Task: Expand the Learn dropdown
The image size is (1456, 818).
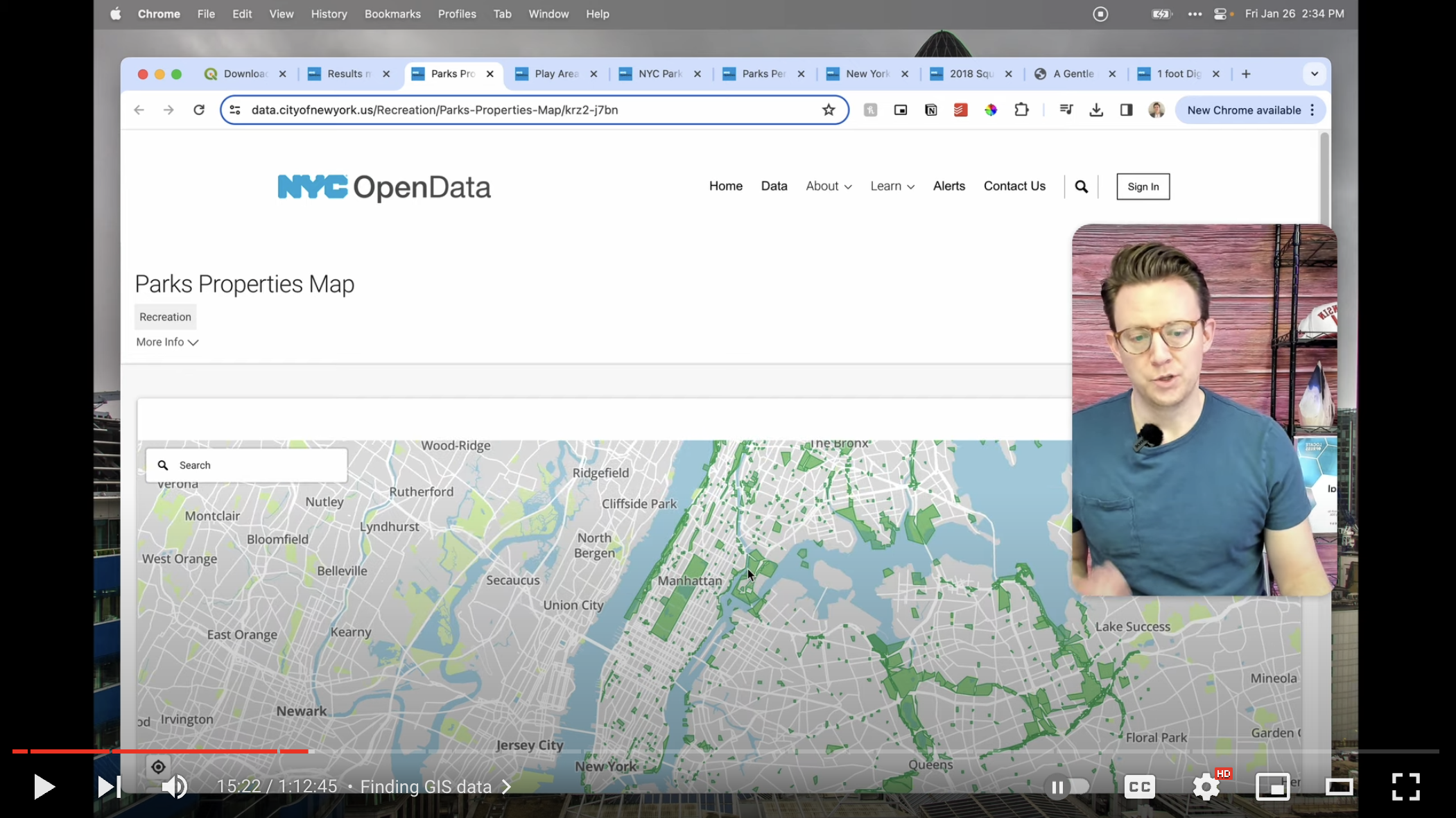Action: (892, 186)
